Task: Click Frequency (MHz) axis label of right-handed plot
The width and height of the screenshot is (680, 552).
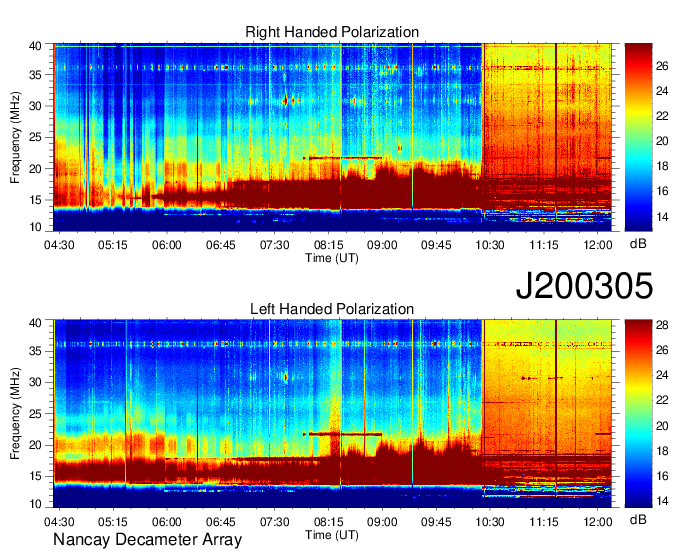Action: 15,137
